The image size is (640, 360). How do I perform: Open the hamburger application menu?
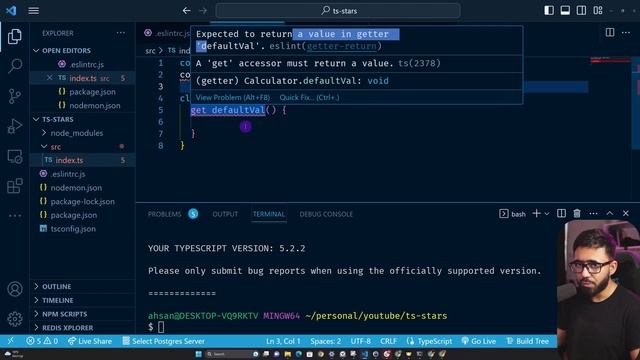33,11
